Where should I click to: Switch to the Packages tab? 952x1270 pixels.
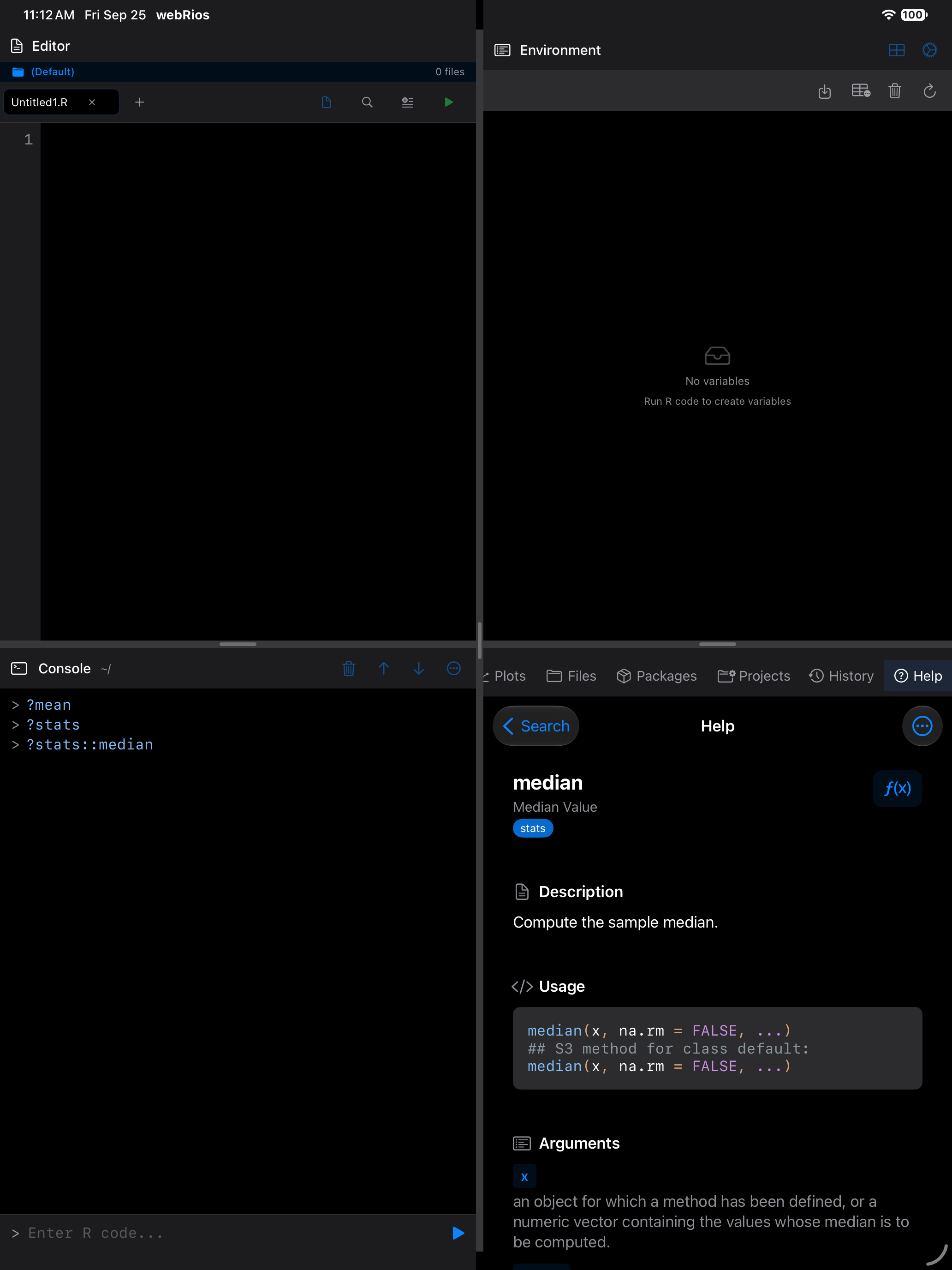point(656,676)
